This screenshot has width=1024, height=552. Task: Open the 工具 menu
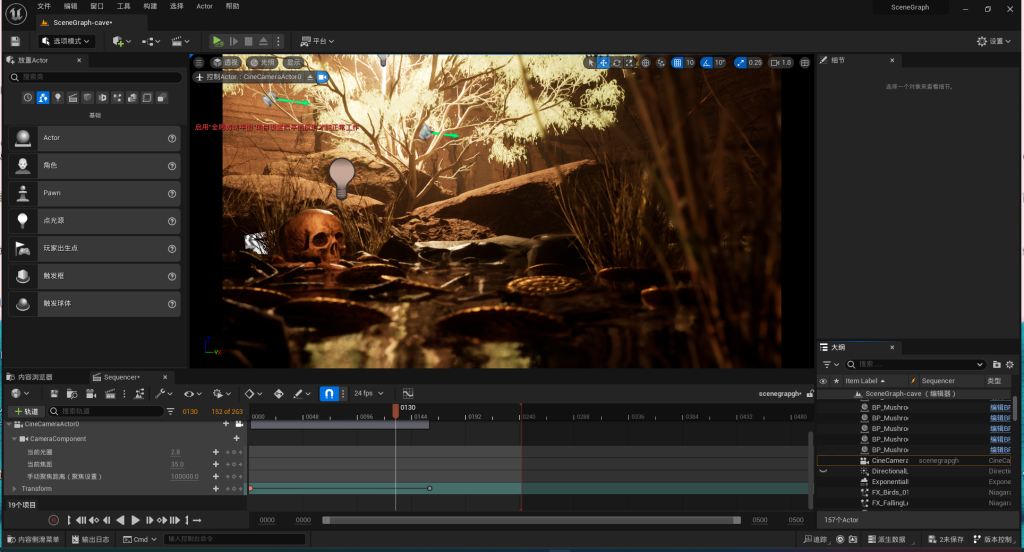[123, 7]
